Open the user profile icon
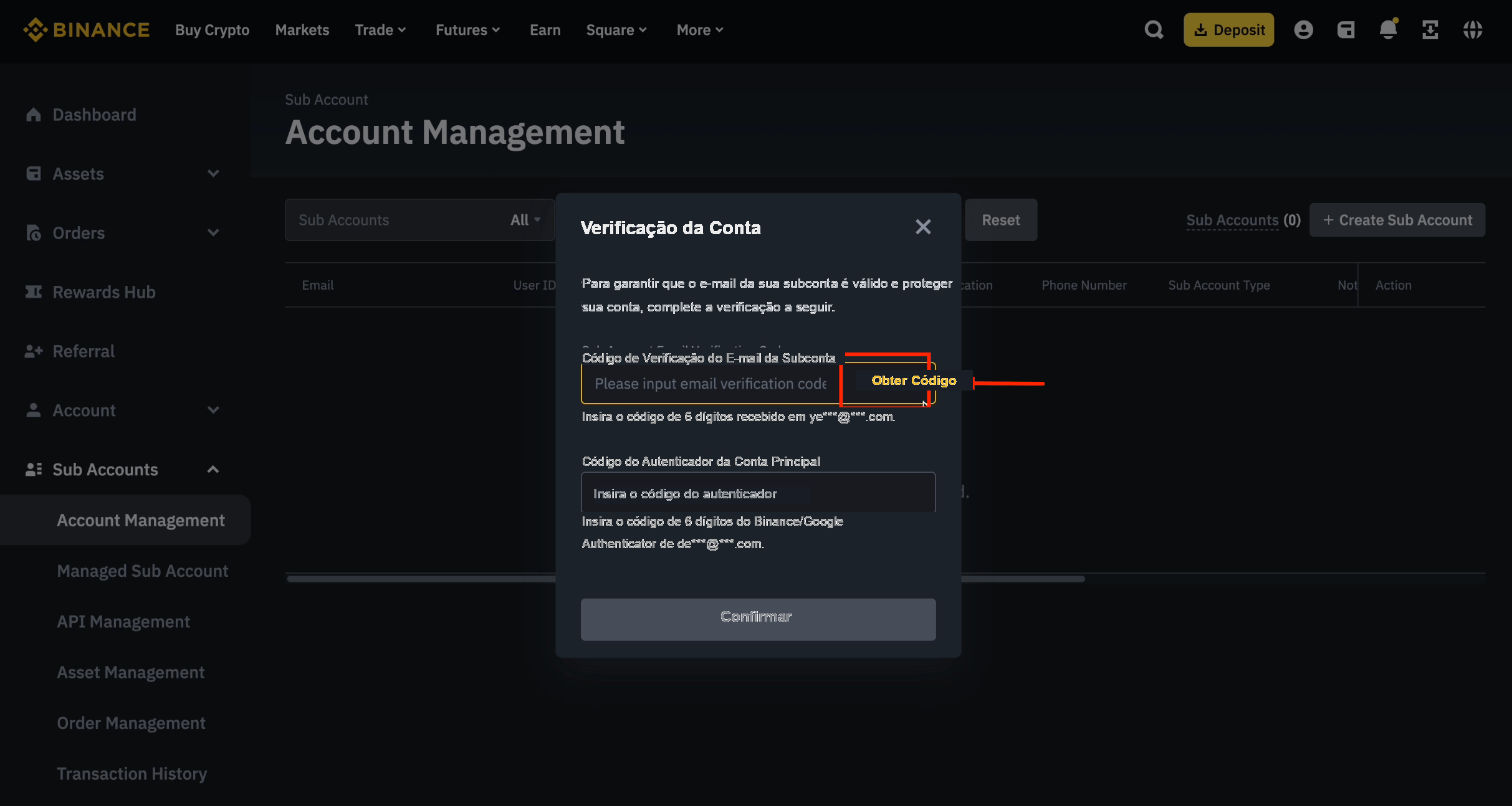1512x806 pixels. pos(1303,30)
